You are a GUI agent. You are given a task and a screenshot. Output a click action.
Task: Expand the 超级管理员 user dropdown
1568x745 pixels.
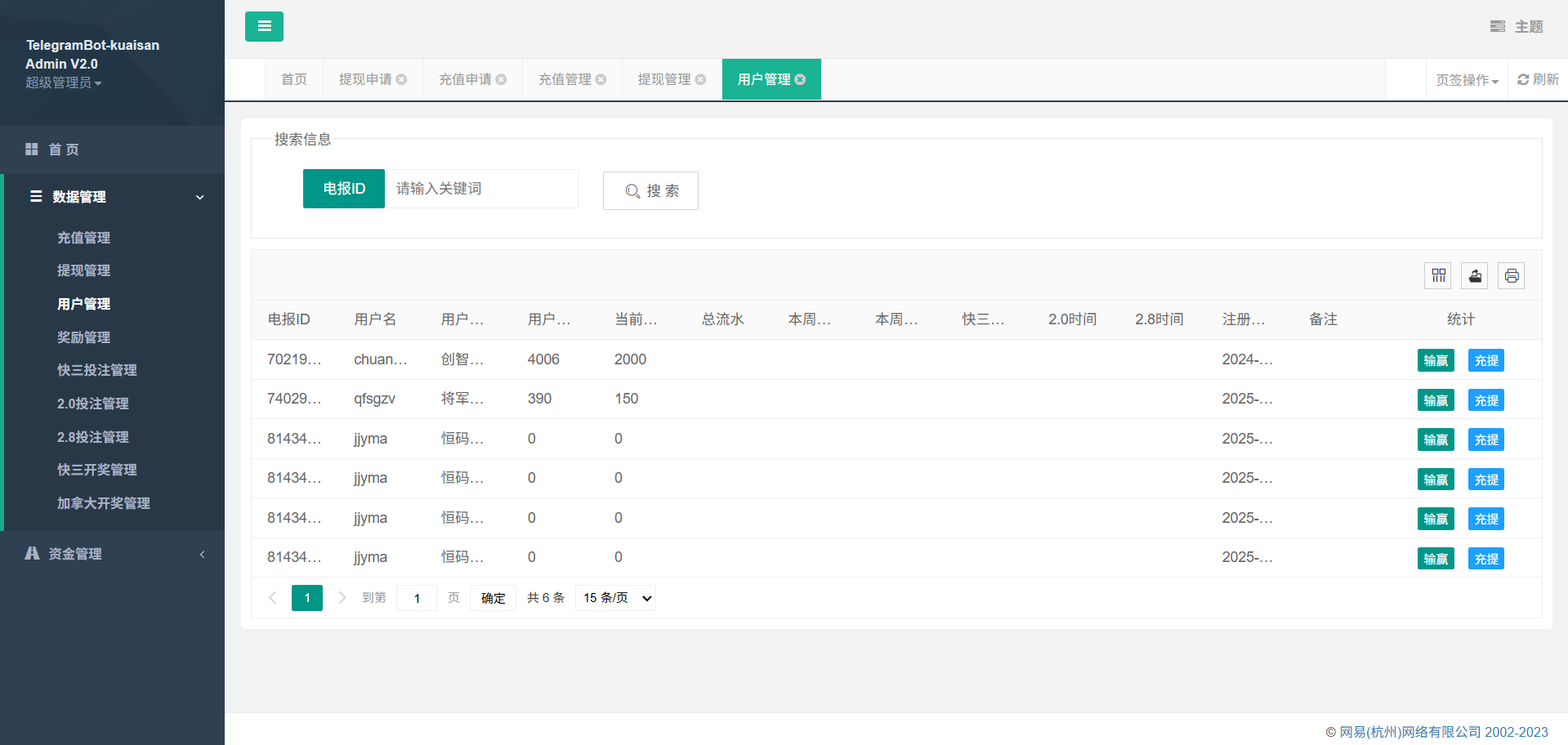63,83
